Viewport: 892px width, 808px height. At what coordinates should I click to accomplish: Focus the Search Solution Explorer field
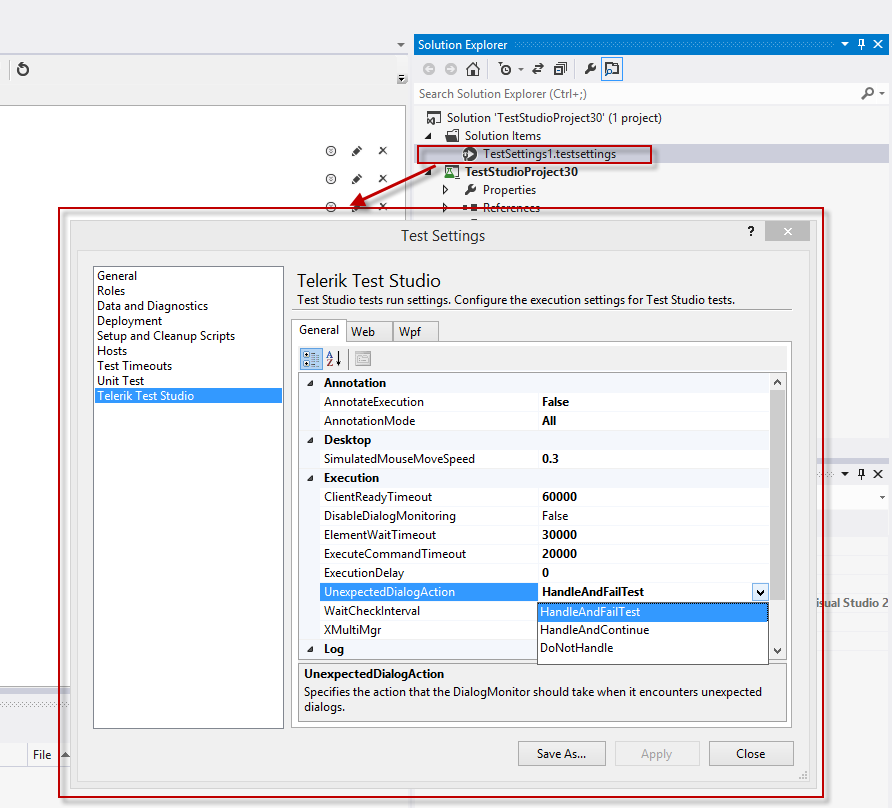[637, 93]
